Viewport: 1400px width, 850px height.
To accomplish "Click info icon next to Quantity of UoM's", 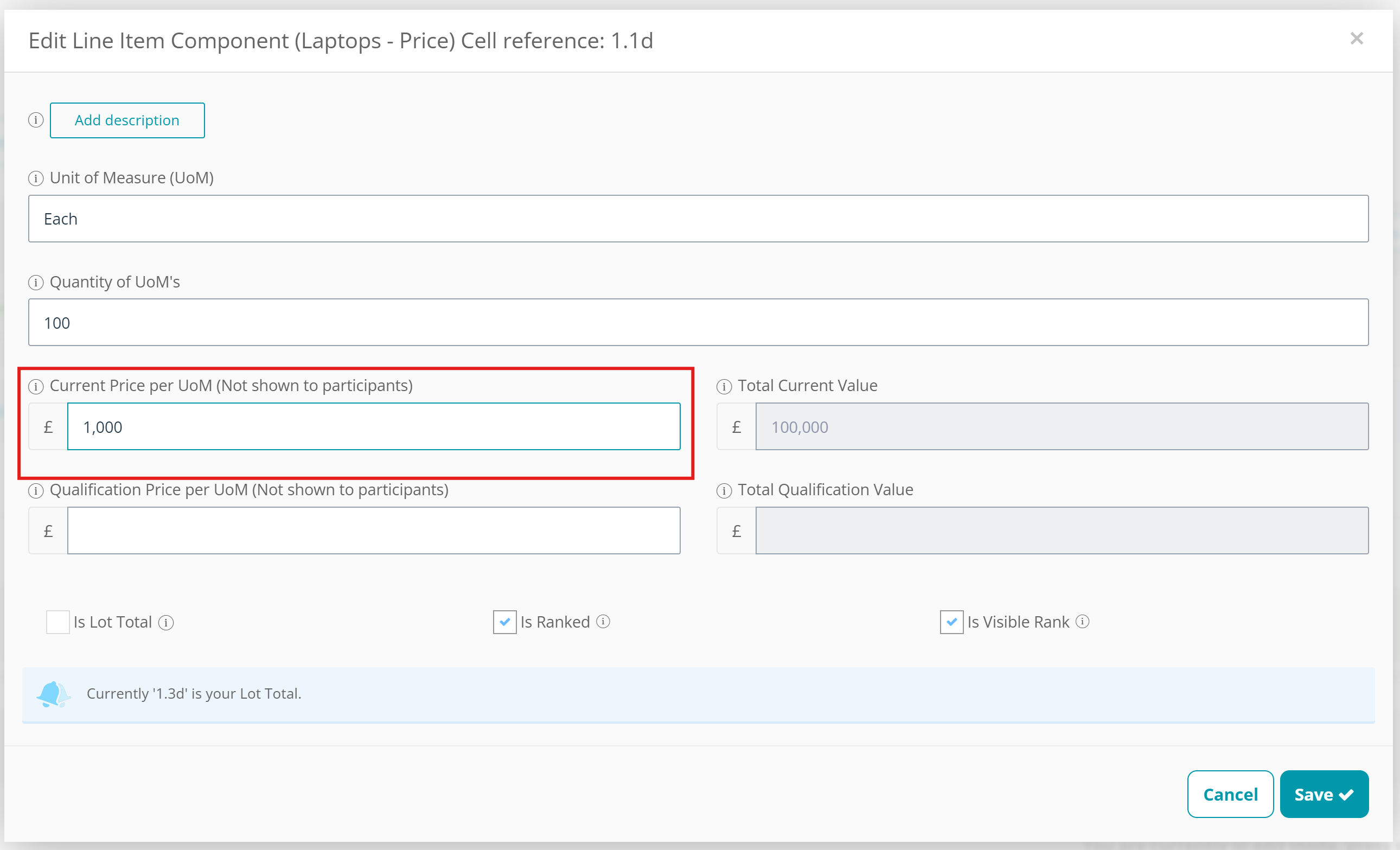I will coord(36,283).
